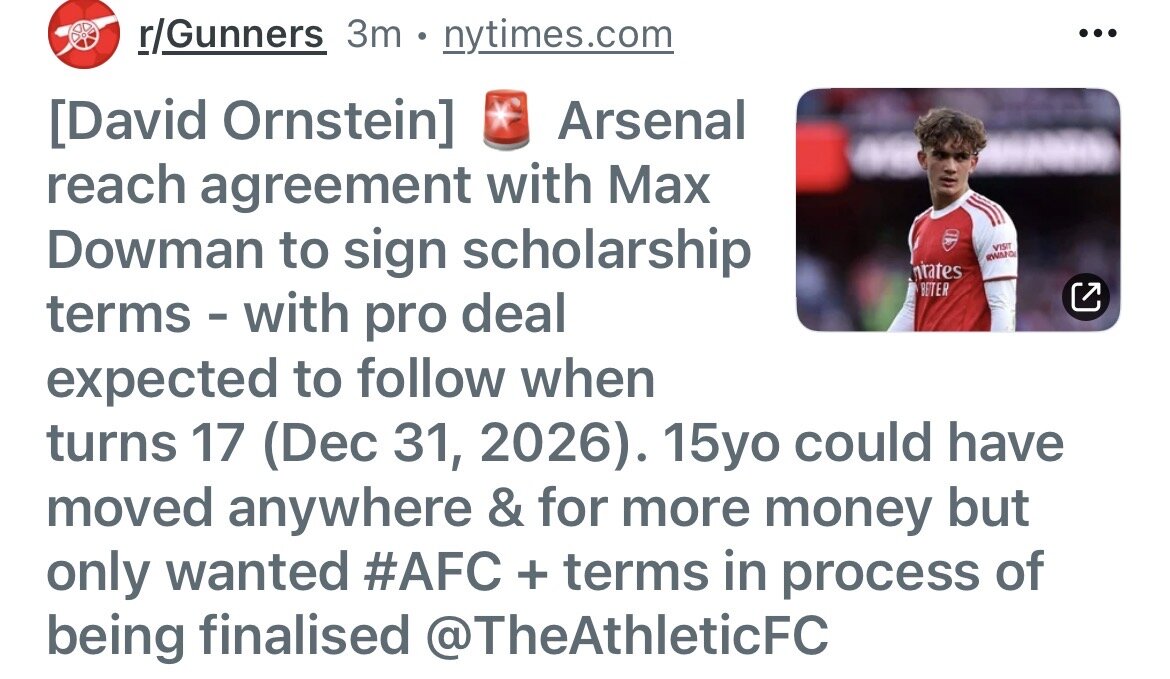Screen dimensions: 1170x679
Task: Go to the r/Gunners community link
Action: click(232, 35)
